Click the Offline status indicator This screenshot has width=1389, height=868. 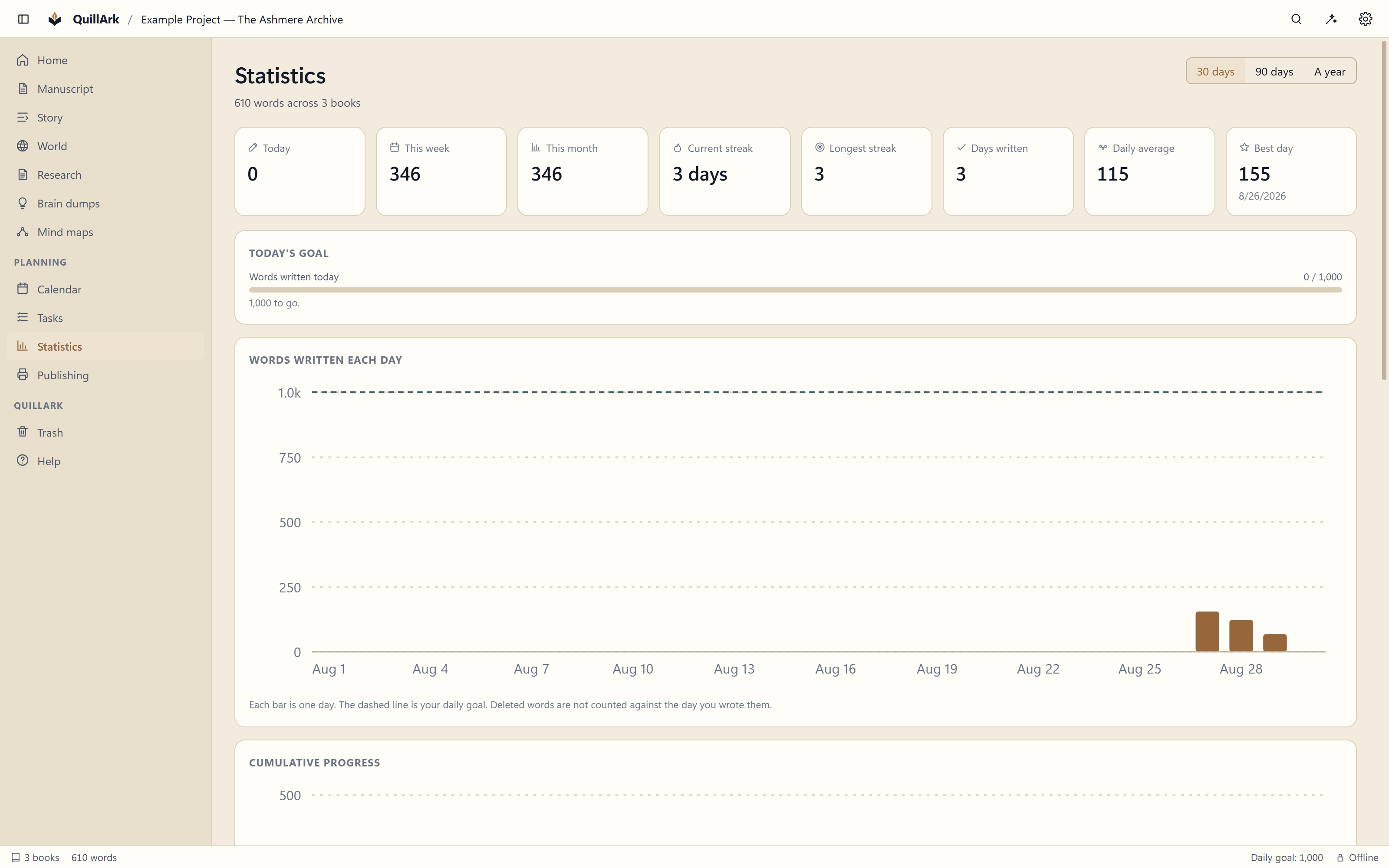click(1357, 857)
